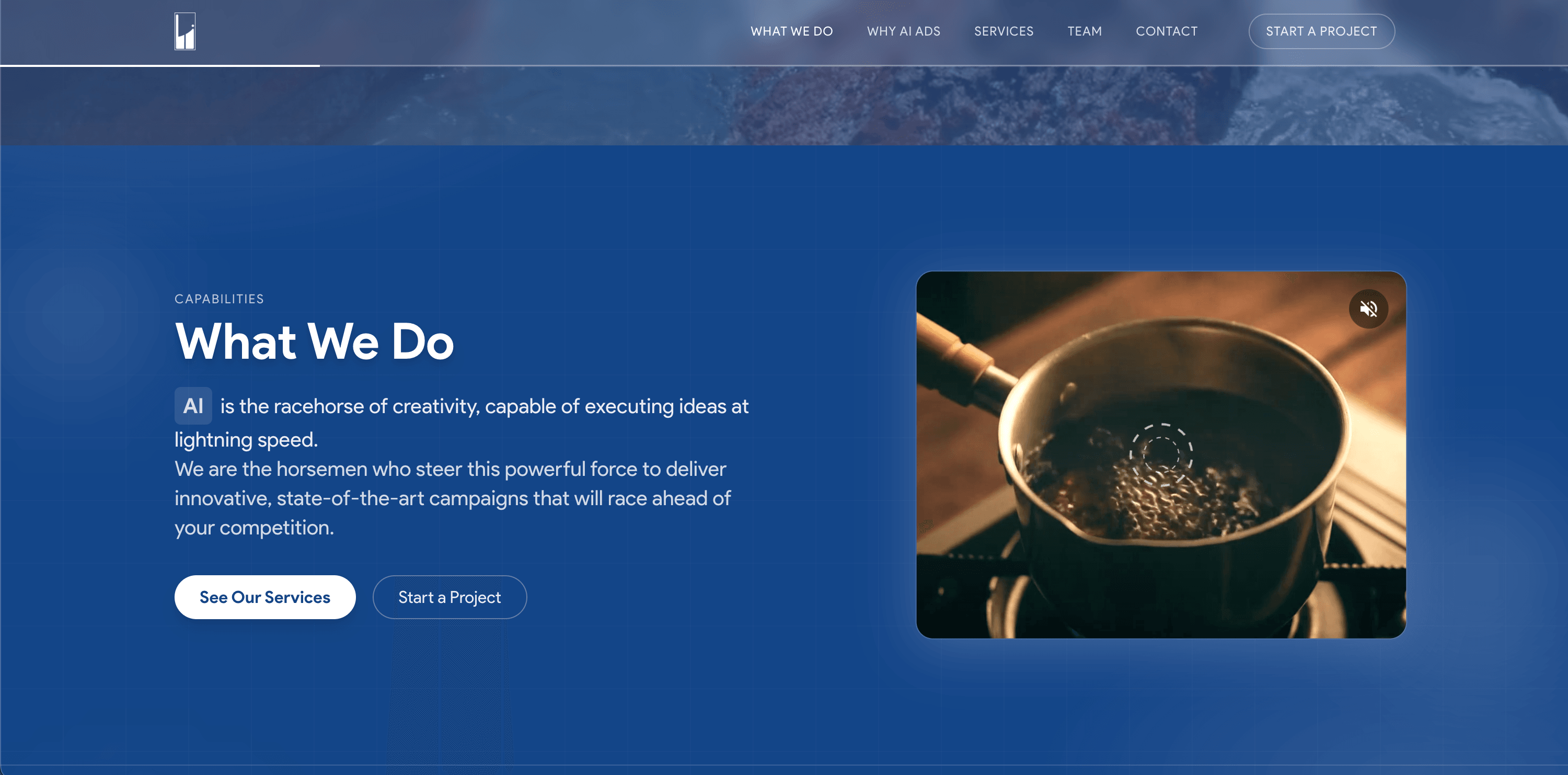Click the outlined Start a Project button
The width and height of the screenshot is (1568, 775).
pyautogui.click(x=449, y=597)
